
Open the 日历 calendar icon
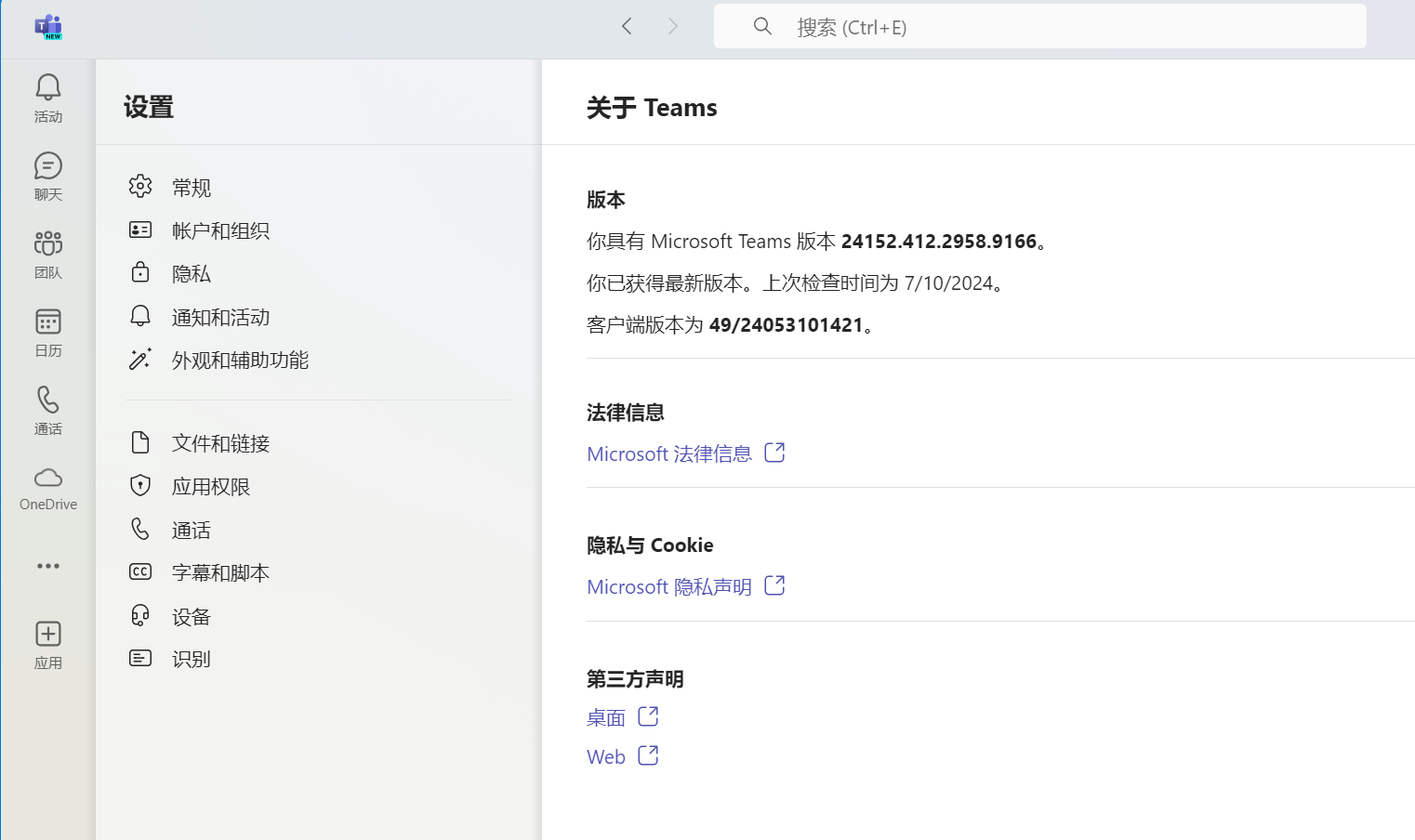48,322
